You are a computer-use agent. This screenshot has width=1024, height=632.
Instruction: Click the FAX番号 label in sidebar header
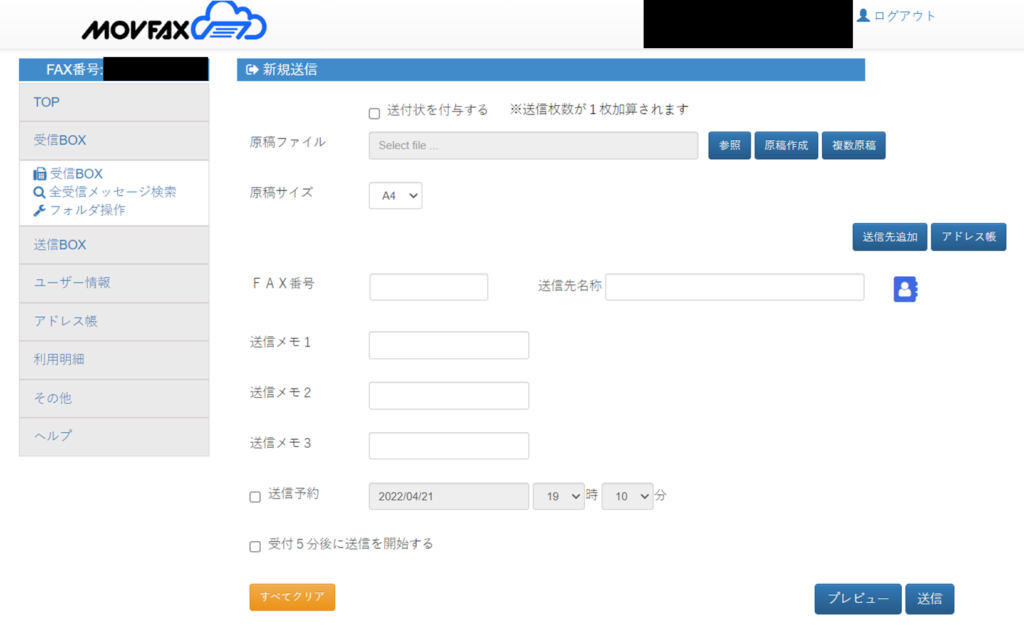click(x=74, y=69)
